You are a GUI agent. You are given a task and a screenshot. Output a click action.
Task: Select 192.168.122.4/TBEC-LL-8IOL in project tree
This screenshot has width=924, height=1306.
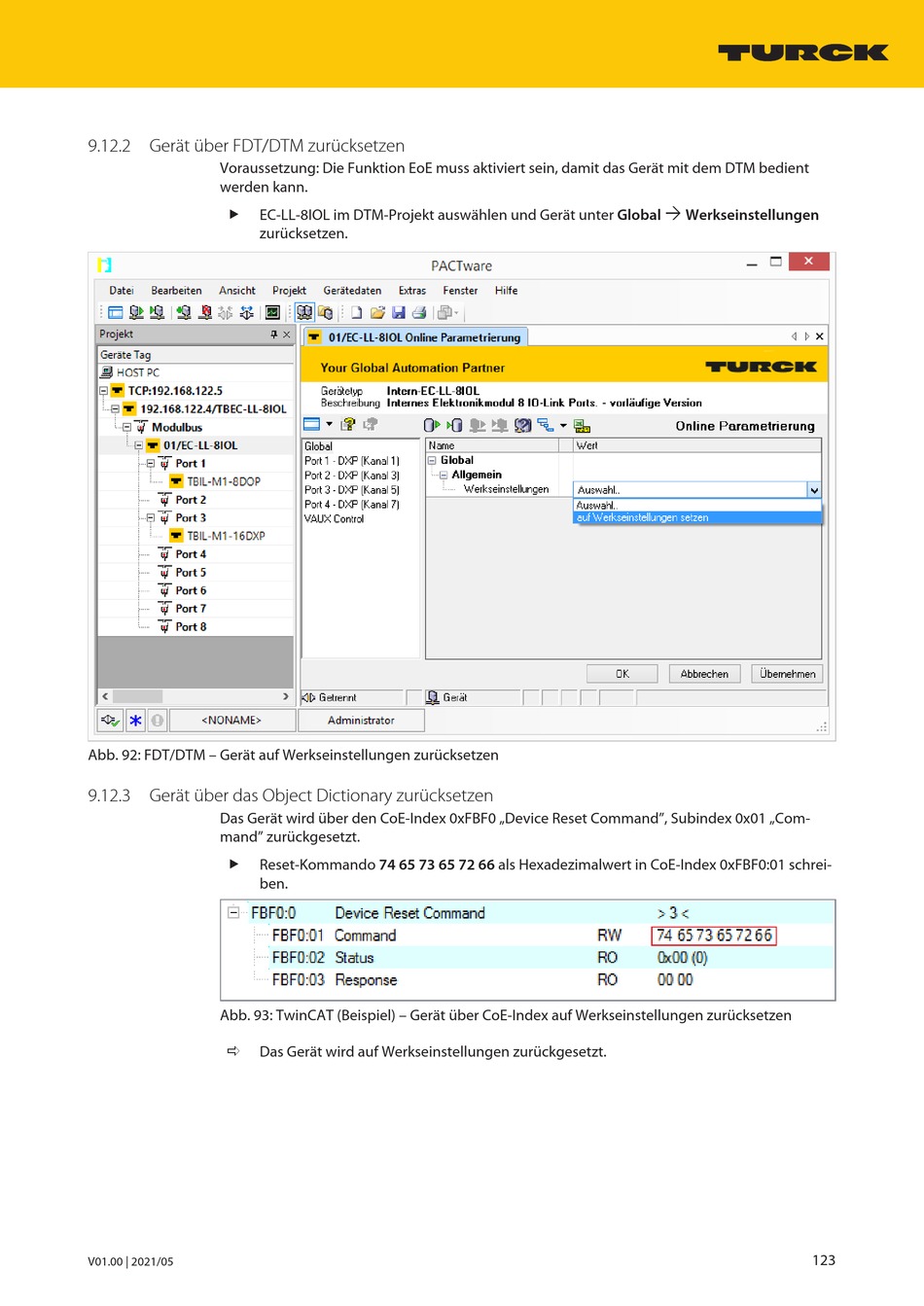pyautogui.click(x=213, y=409)
